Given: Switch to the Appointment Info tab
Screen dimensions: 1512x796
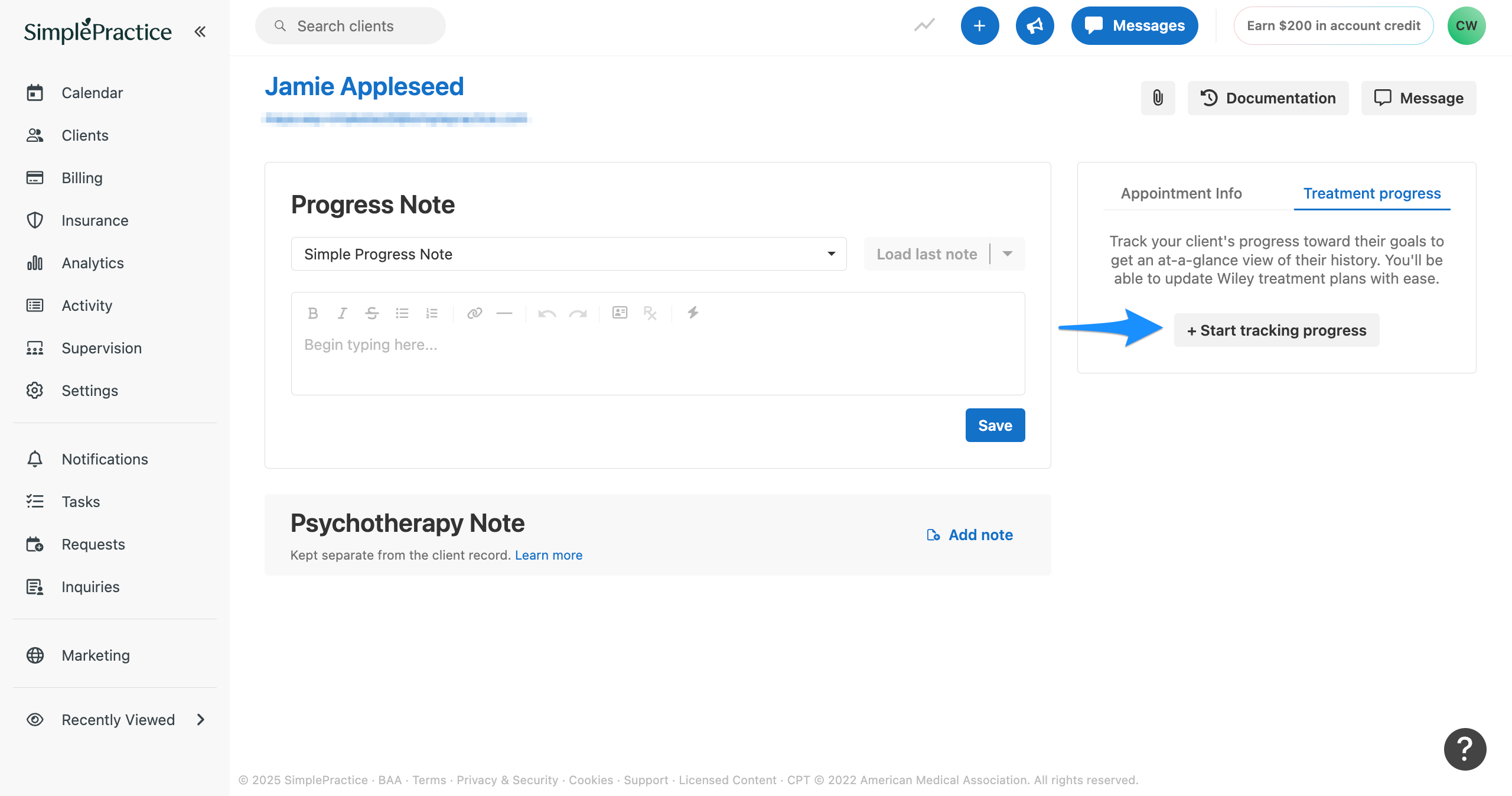Looking at the screenshot, I should point(1181,193).
